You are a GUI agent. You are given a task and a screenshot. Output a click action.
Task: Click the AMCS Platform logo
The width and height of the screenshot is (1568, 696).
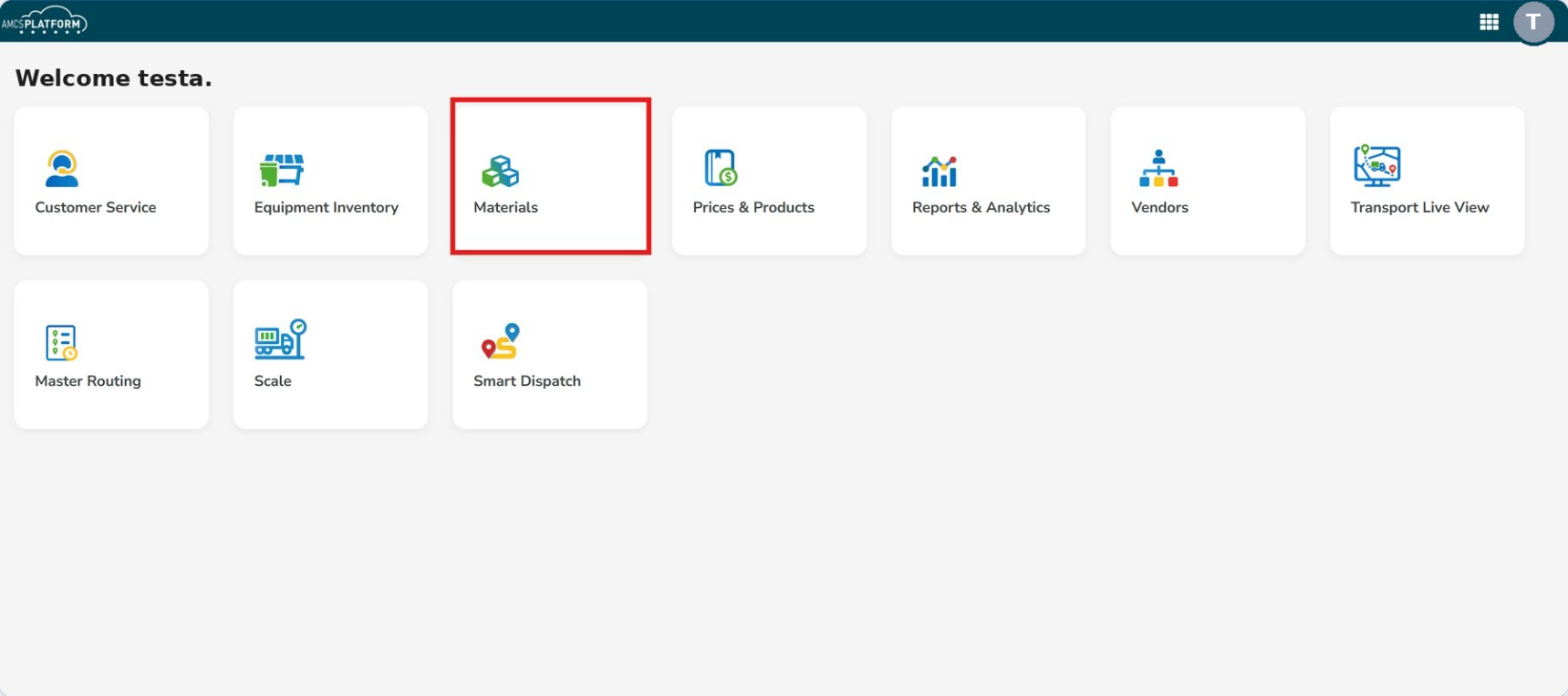tap(44, 21)
